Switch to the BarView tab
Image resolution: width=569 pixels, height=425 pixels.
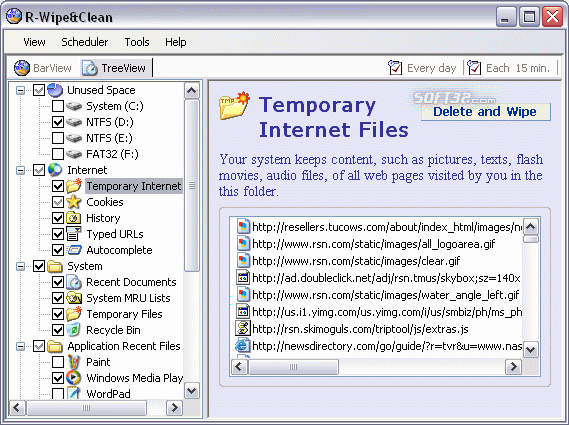tap(43, 68)
